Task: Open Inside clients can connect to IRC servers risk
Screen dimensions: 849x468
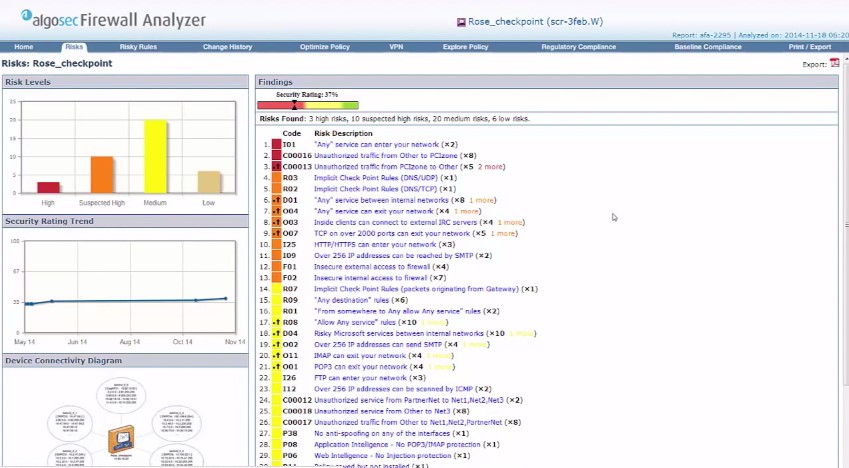Action: tap(395, 223)
